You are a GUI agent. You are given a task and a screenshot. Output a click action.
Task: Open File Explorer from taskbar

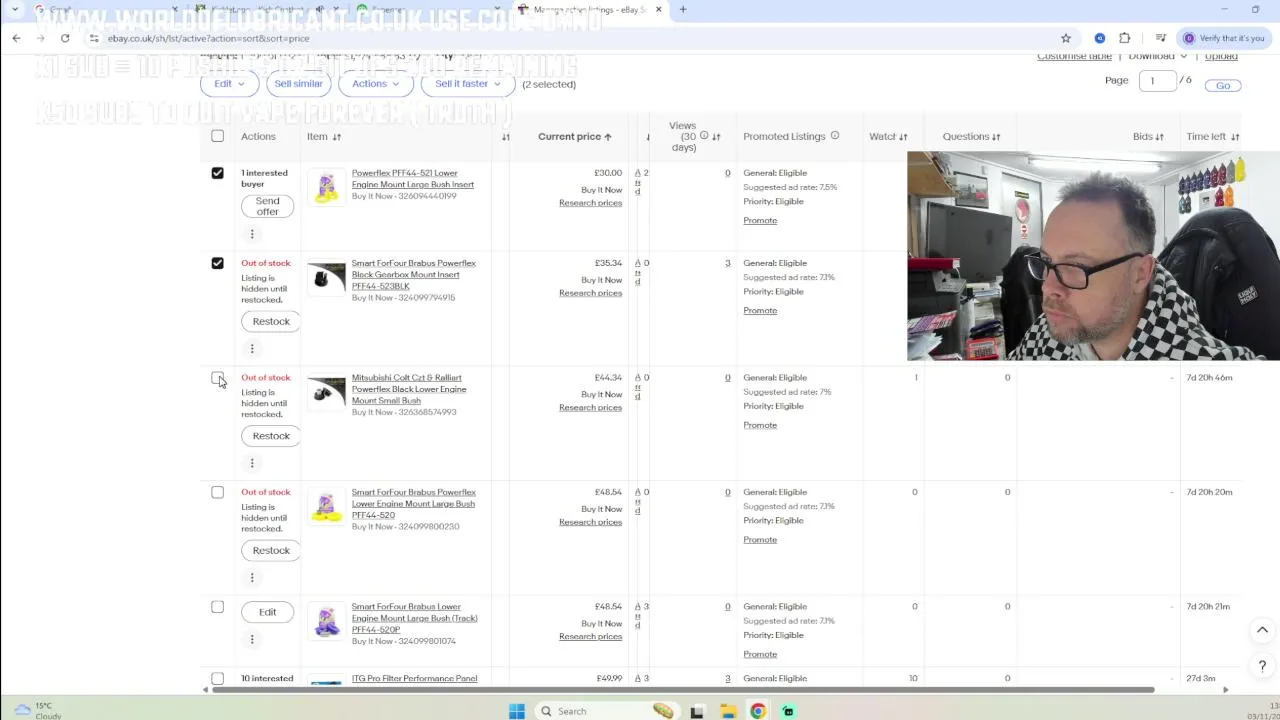click(x=728, y=711)
